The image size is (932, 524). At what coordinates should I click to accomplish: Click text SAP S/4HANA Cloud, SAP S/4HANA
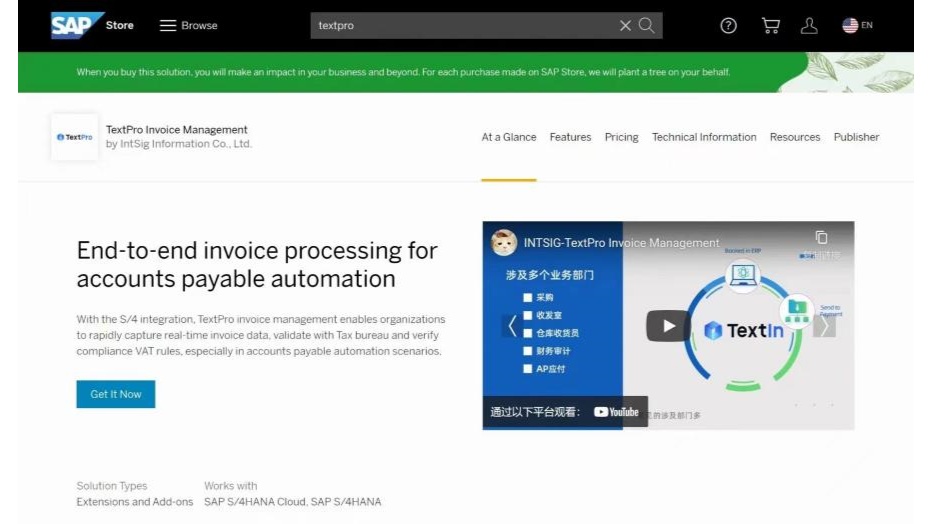coord(292,501)
